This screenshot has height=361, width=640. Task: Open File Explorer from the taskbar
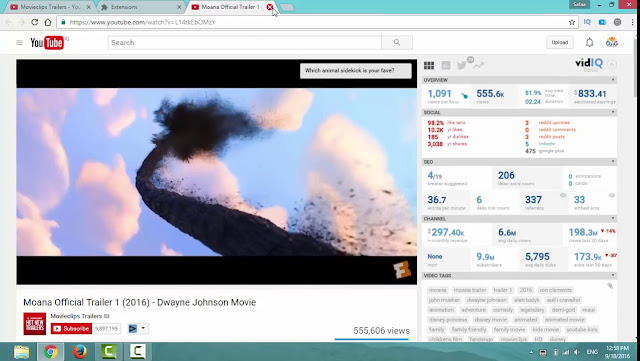[x=21, y=352]
